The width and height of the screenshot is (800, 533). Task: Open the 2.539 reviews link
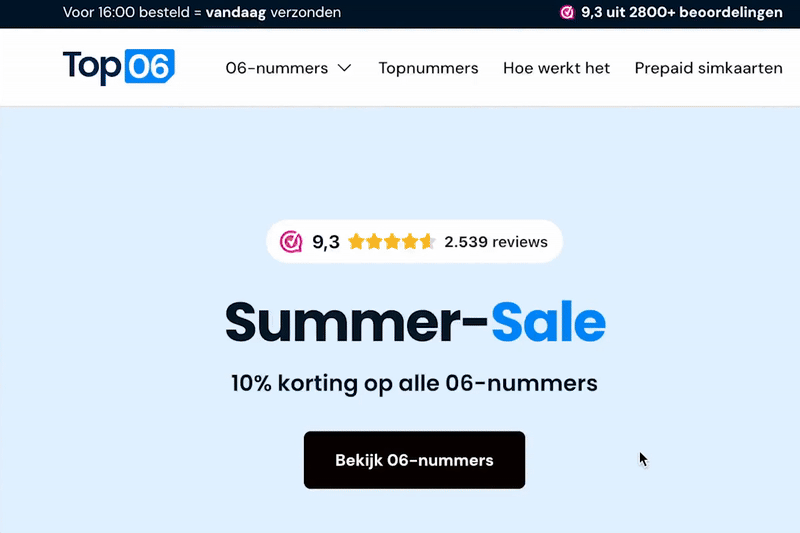496,242
